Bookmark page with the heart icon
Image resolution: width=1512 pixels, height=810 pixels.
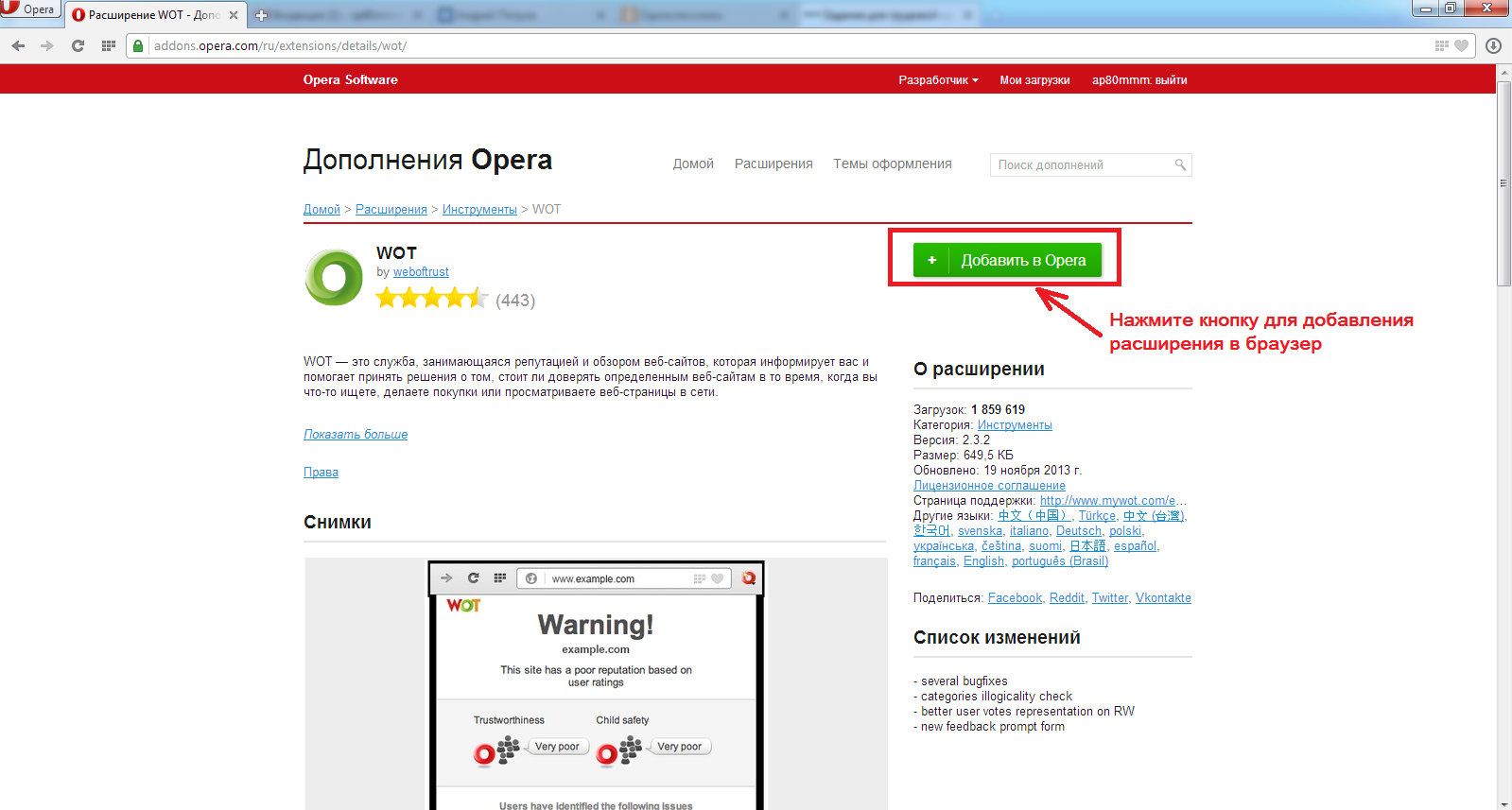click(1461, 45)
